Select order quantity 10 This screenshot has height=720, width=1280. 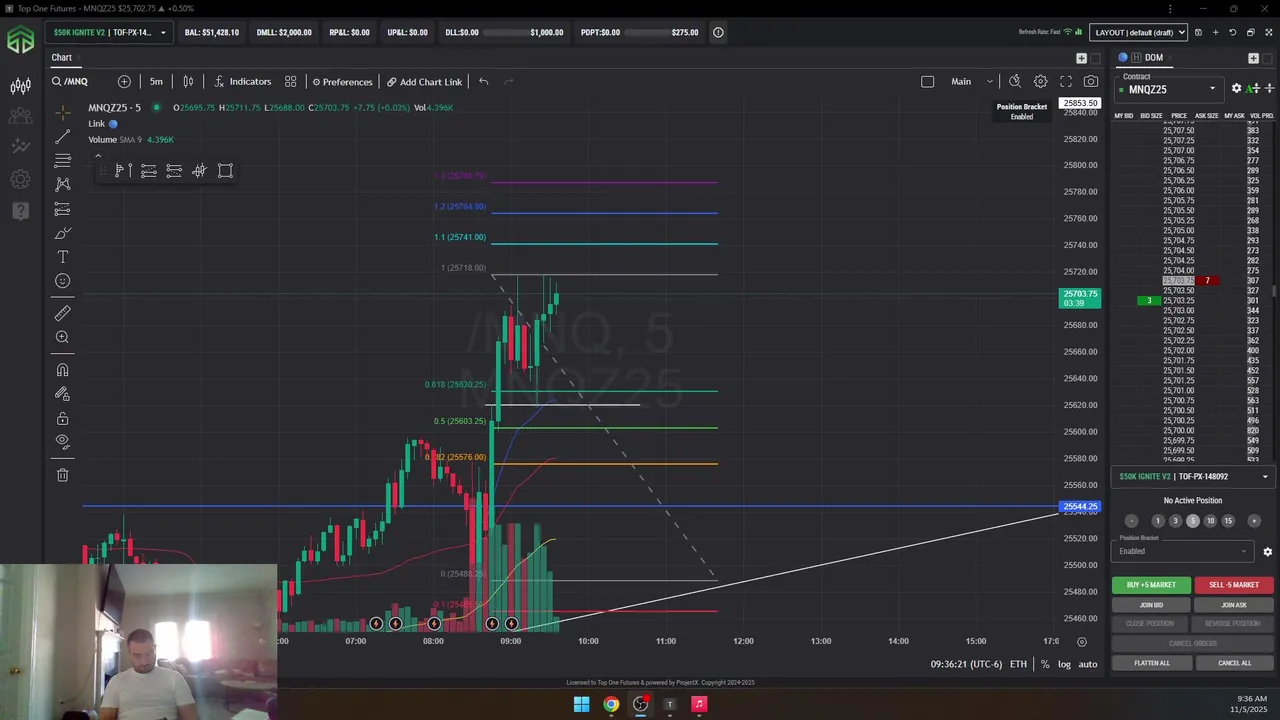pos(1210,521)
